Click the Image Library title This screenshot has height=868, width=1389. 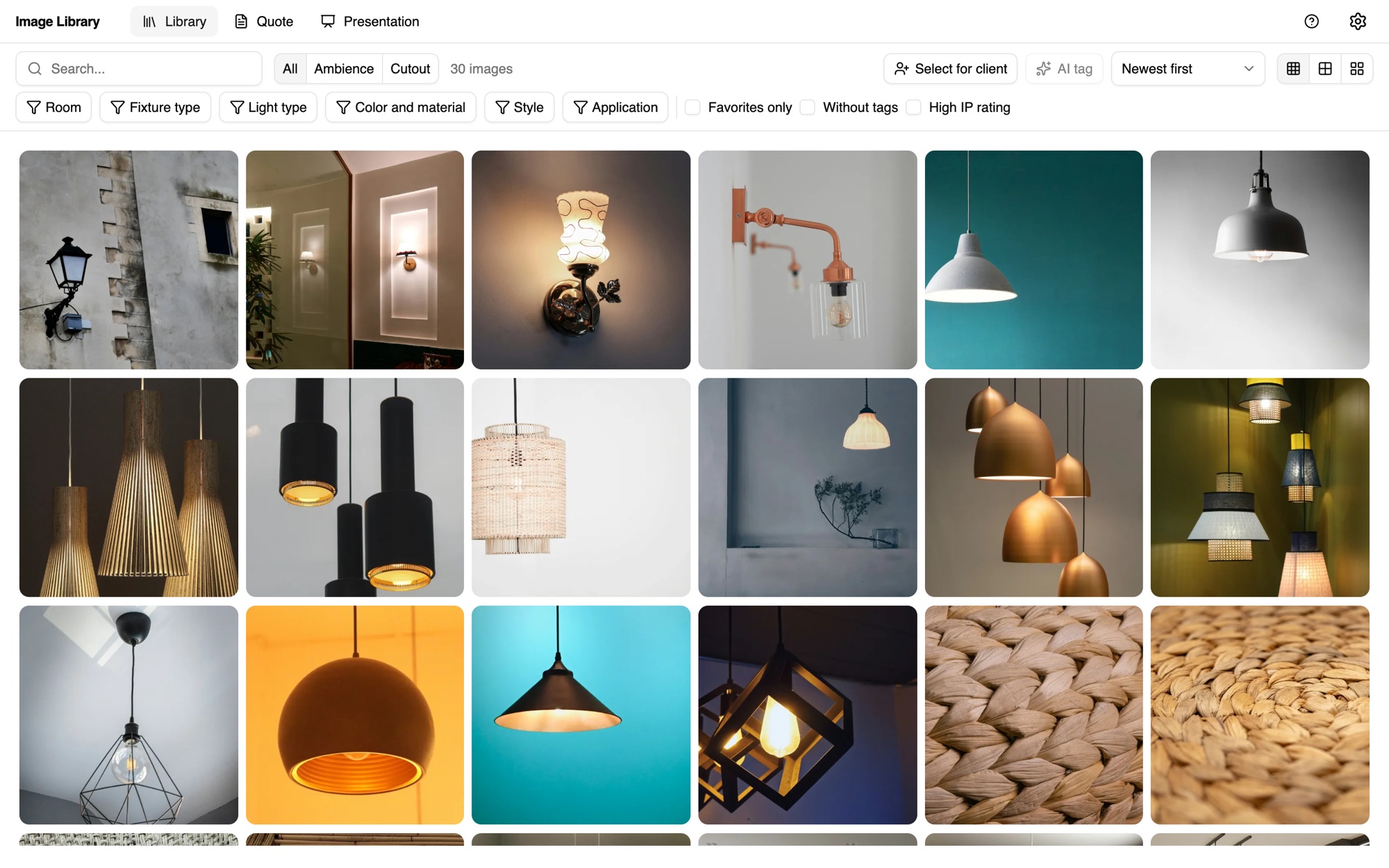point(58,22)
